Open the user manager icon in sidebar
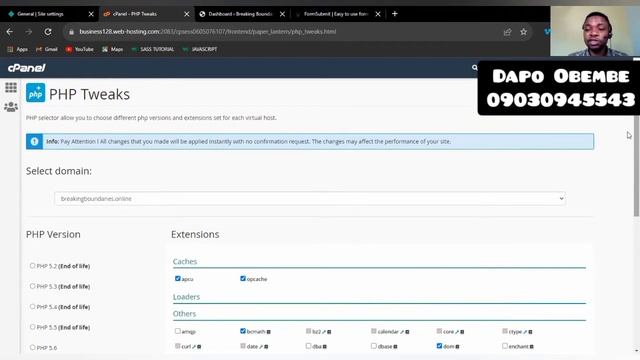640x360 pixels. point(11,107)
